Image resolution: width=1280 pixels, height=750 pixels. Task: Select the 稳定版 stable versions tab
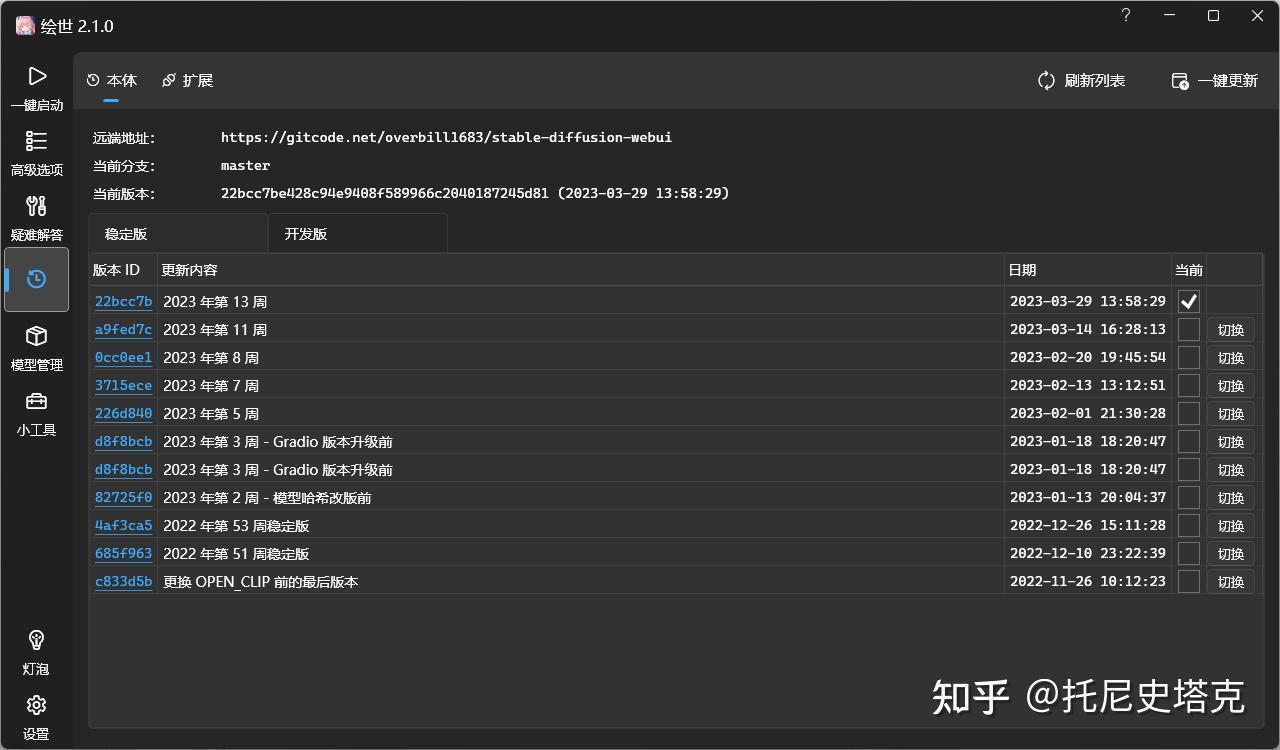click(x=178, y=233)
